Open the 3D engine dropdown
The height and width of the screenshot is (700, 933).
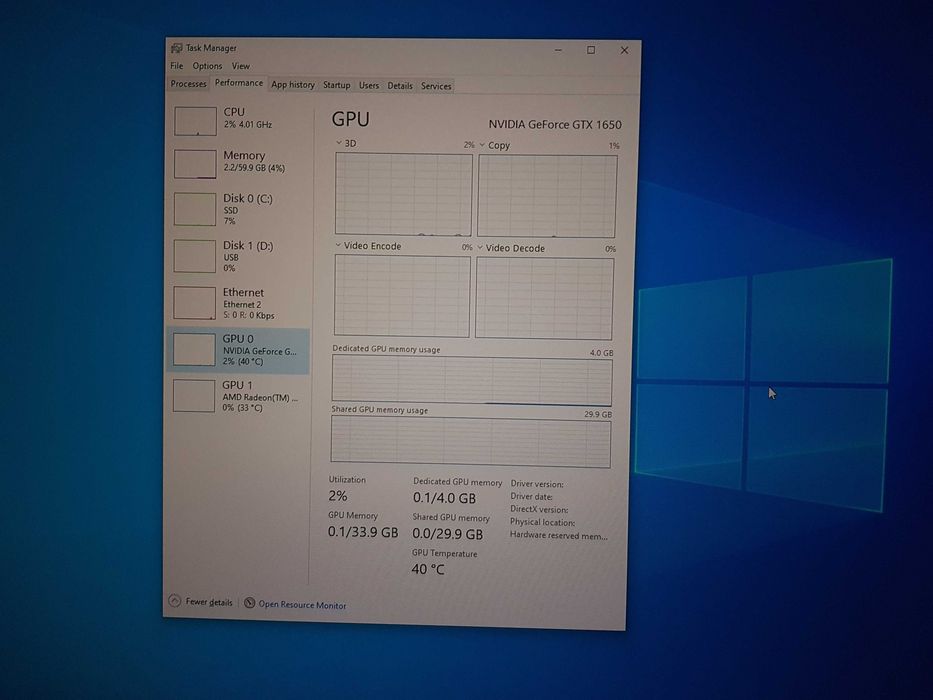[x=339, y=143]
